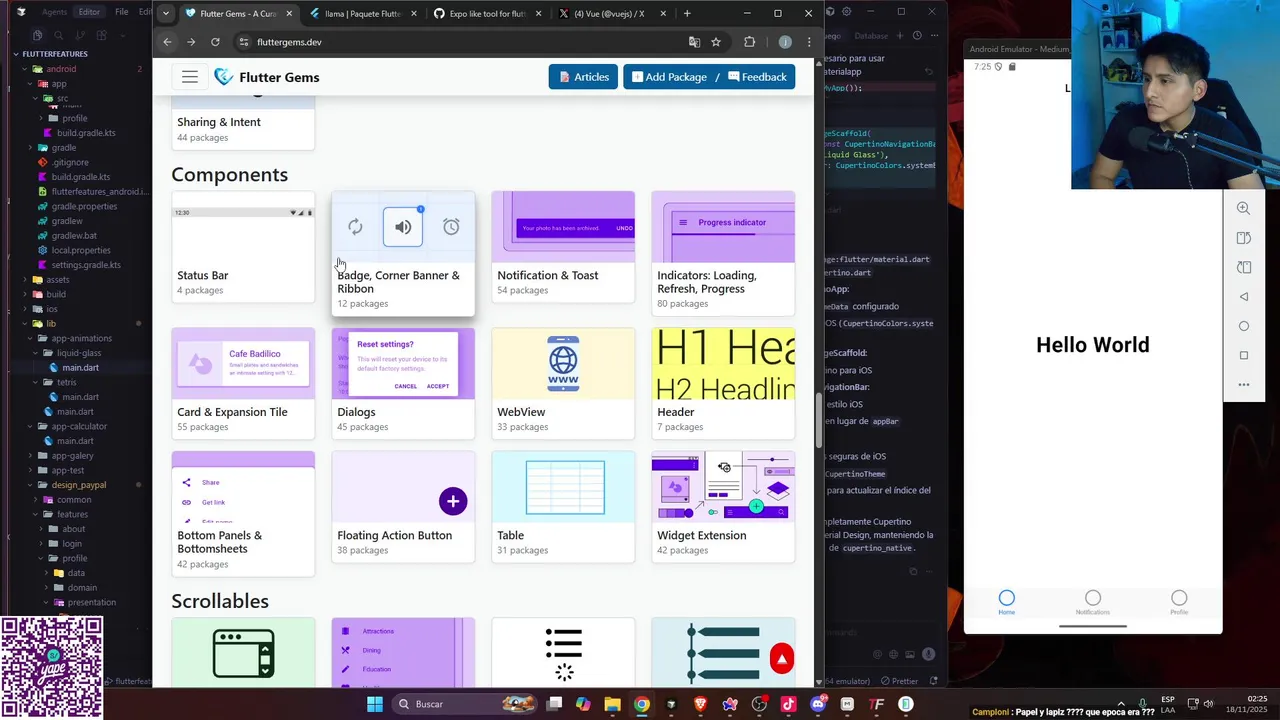Open browser three-dot menu
This screenshot has width=1280, height=720.
click(807, 42)
